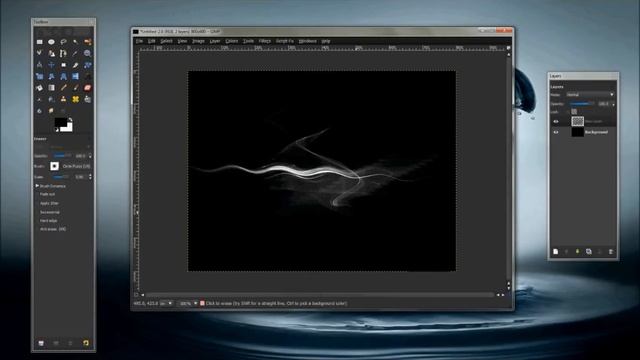Toggle visibility of the New Layer
This screenshot has height=360, width=640.
click(x=556, y=121)
